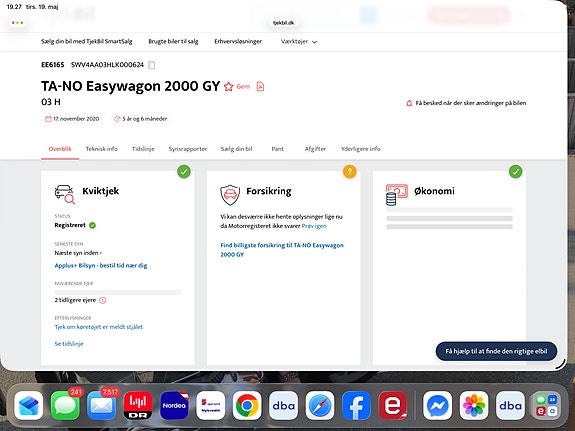This screenshot has width=575, height=431.
Task: Copy the VIN number with clipboard icon
Action: click(x=151, y=65)
